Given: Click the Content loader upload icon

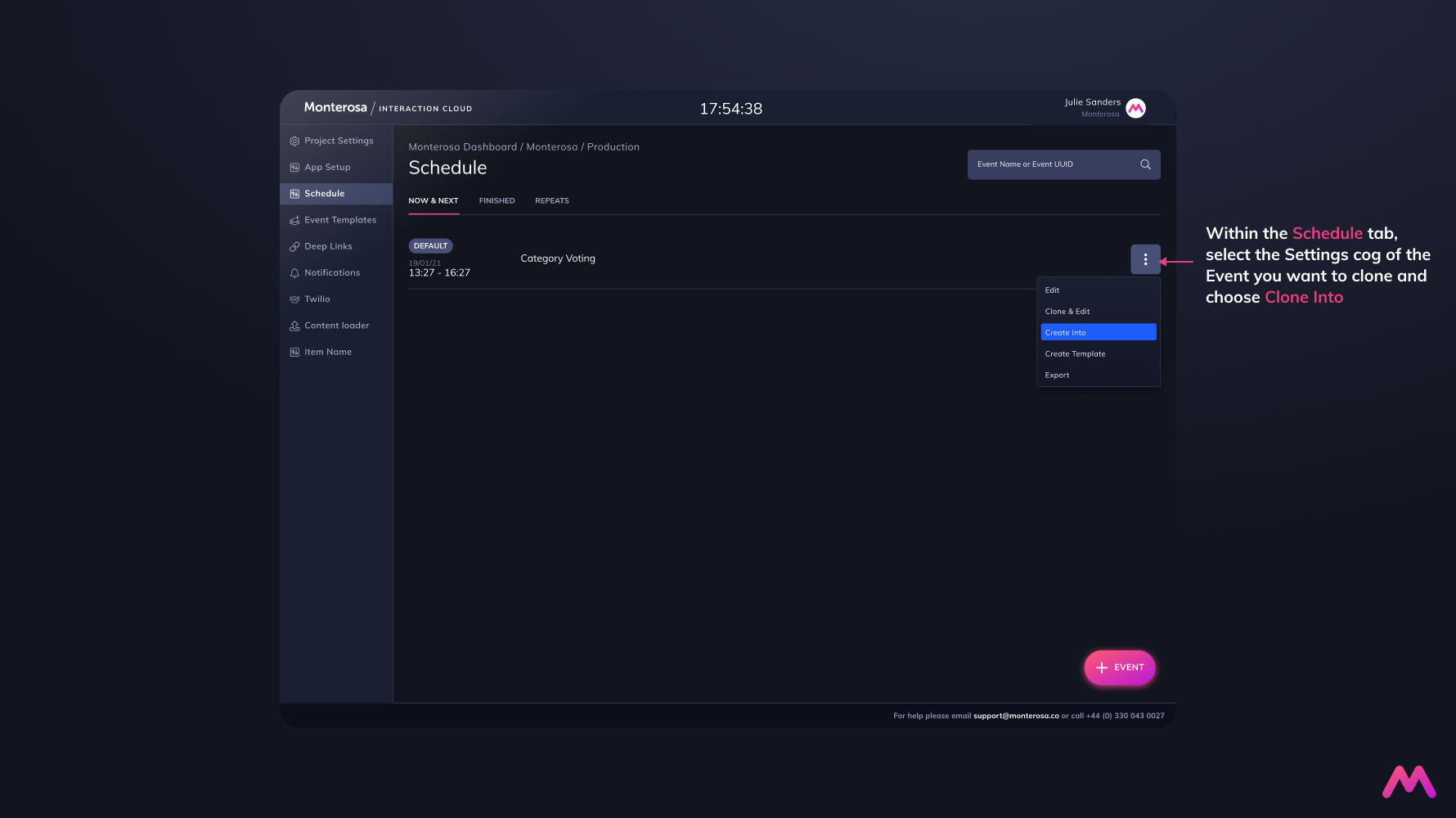Looking at the screenshot, I should [x=294, y=326].
